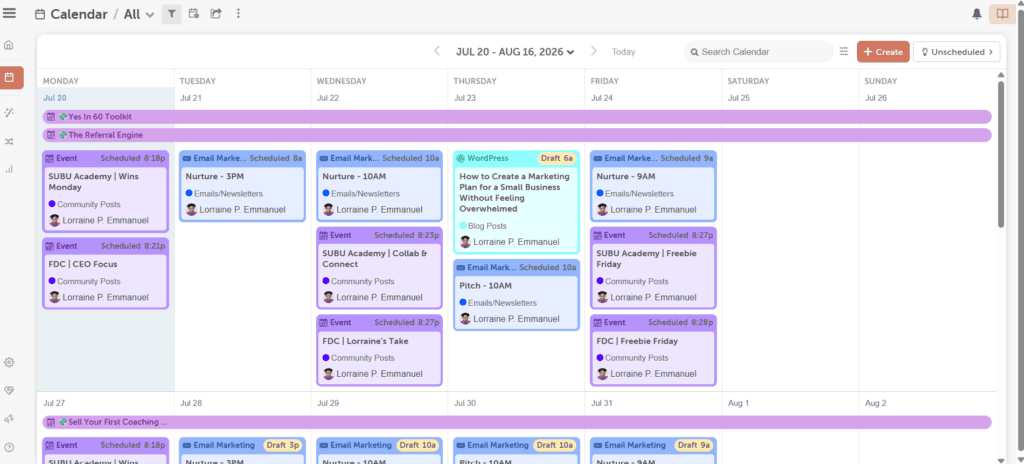Click the Draft 9a badge on Jul 31 email
This screenshot has height=464, width=1024.
(694, 445)
